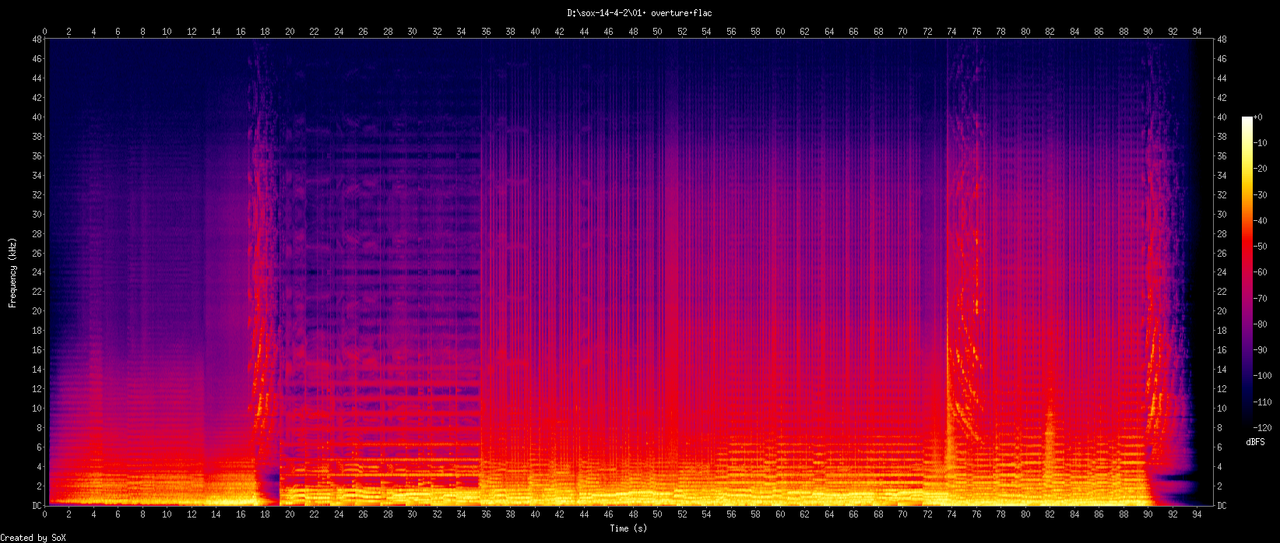This screenshot has height=543, width=1280.
Task: Click '44' on the top time axis
Action: [x=584, y=30]
